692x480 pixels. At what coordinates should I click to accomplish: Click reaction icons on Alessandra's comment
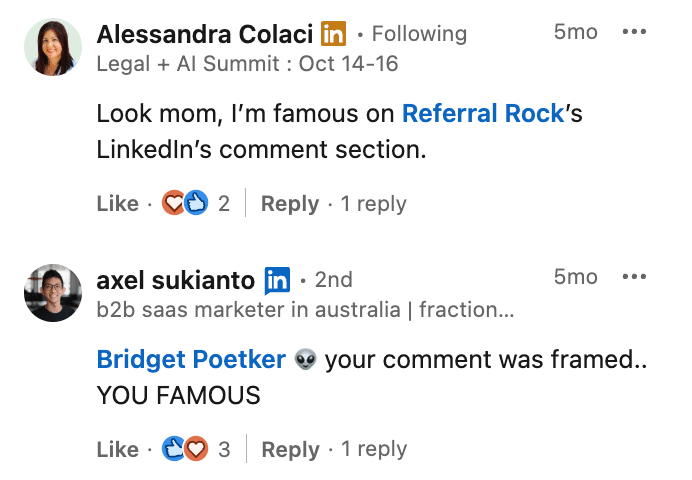[183, 204]
